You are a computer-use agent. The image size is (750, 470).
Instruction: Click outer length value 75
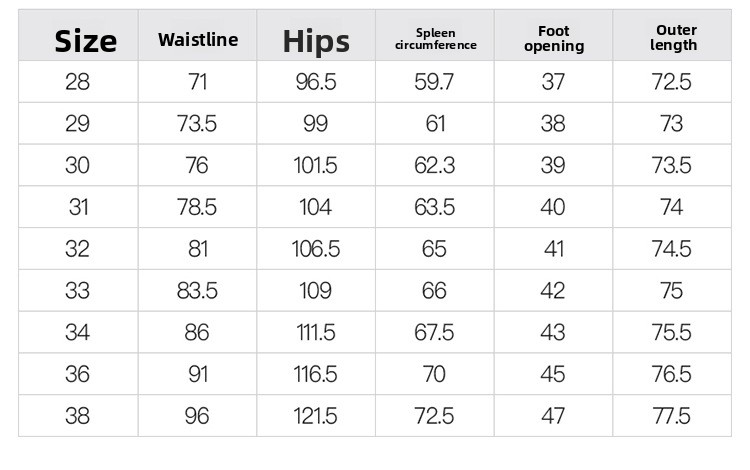(x=672, y=291)
